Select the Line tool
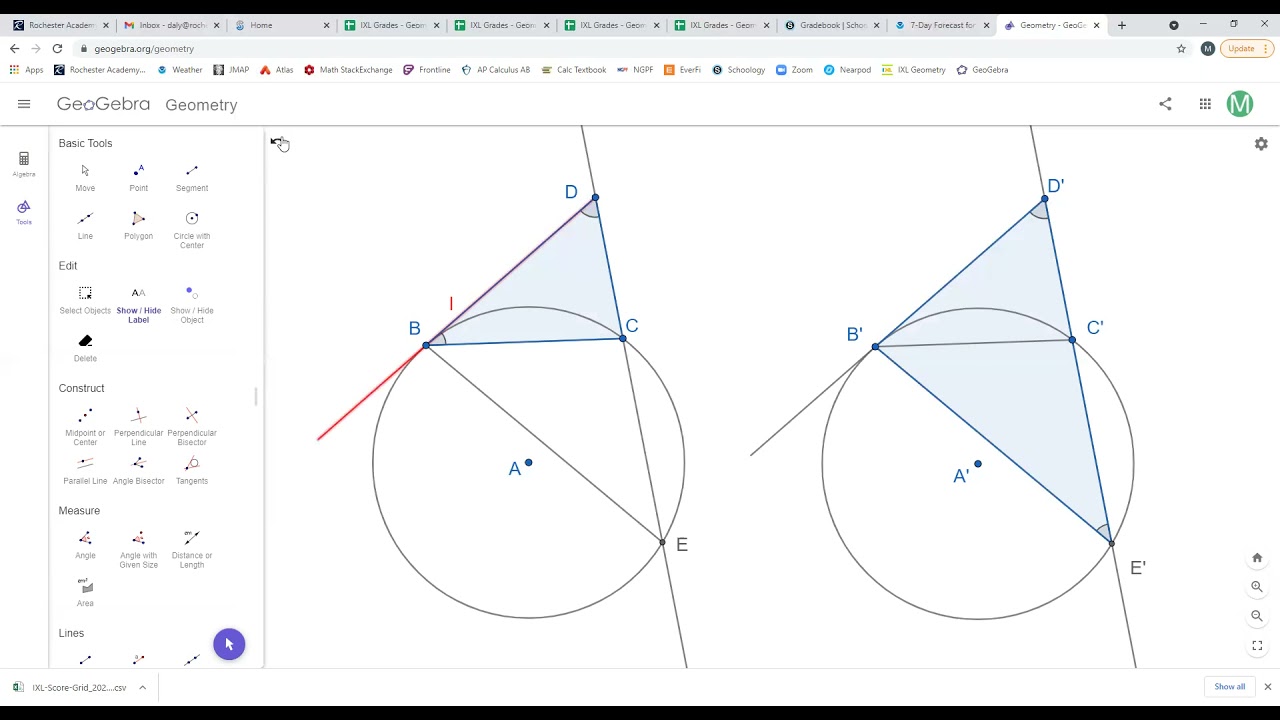The image size is (1280, 720). pyautogui.click(x=85, y=226)
